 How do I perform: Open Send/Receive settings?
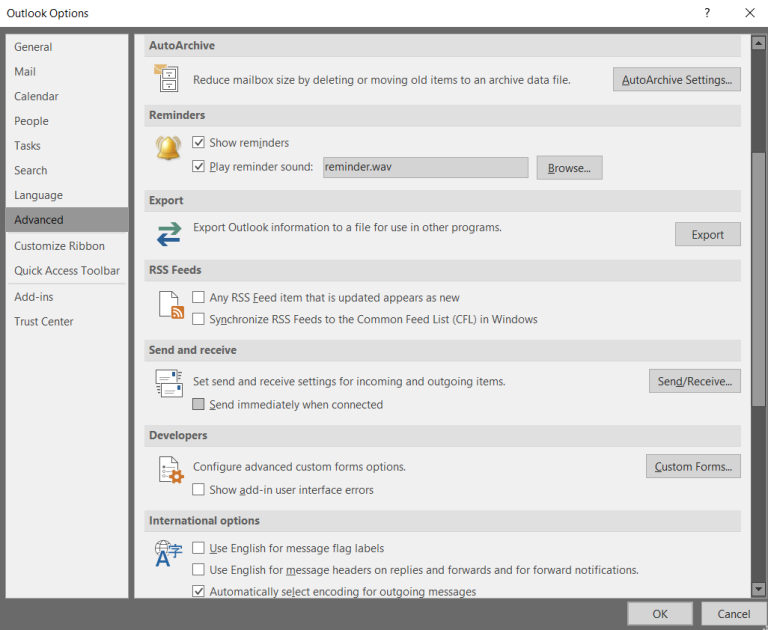[695, 381]
